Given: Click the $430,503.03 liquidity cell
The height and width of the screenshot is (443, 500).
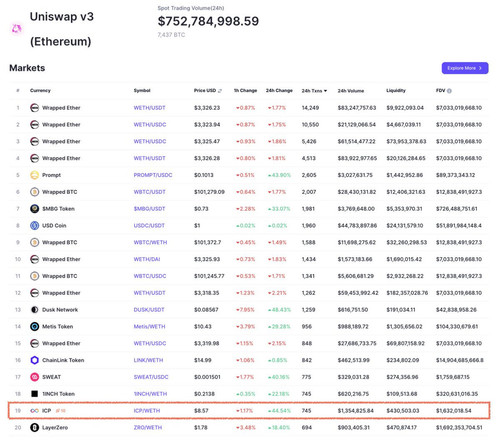Looking at the screenshot, I should pyautogui.click(x=403, y=411).
